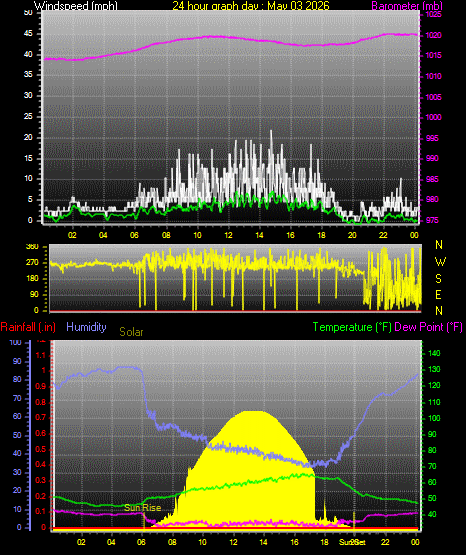Screen dimensions: 466x555
Task: Select the 975 value on the barometer axis
Action: [x=432, y=221]
